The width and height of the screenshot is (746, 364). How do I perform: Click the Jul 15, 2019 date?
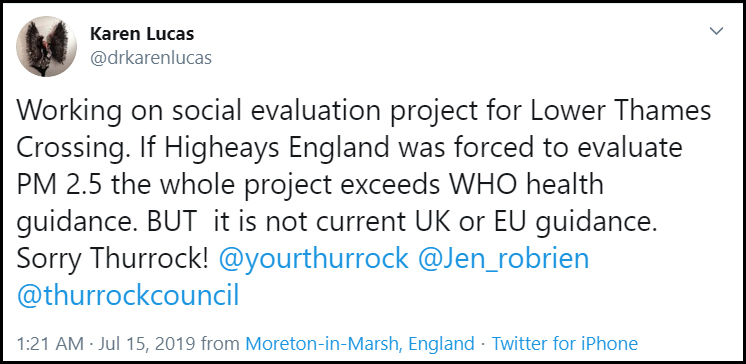[x=148, y=343]
